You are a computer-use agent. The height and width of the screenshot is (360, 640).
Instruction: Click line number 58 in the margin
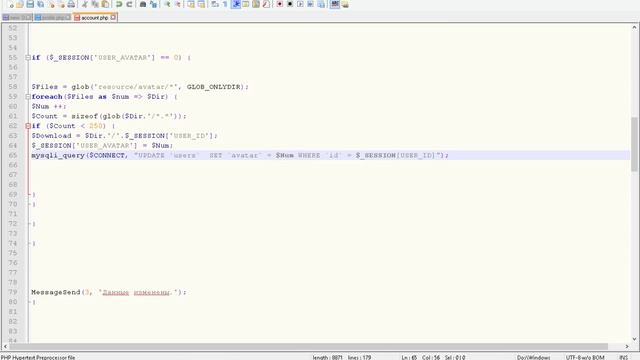point(13,87)
